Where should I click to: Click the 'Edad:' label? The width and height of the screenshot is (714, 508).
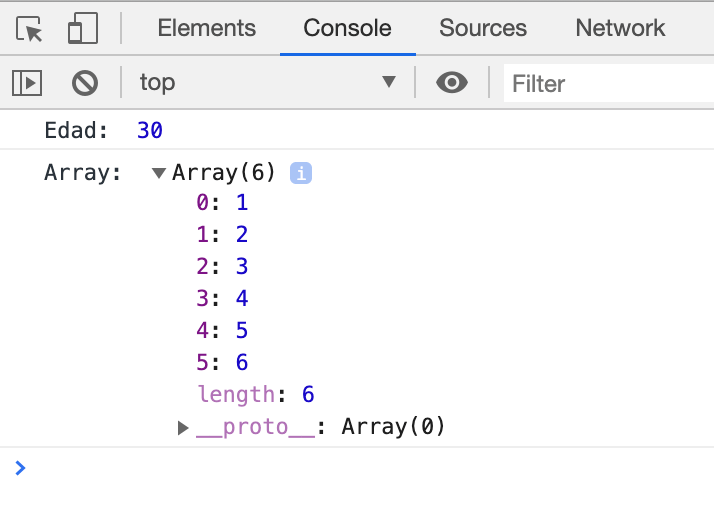(x=76, y=131)
